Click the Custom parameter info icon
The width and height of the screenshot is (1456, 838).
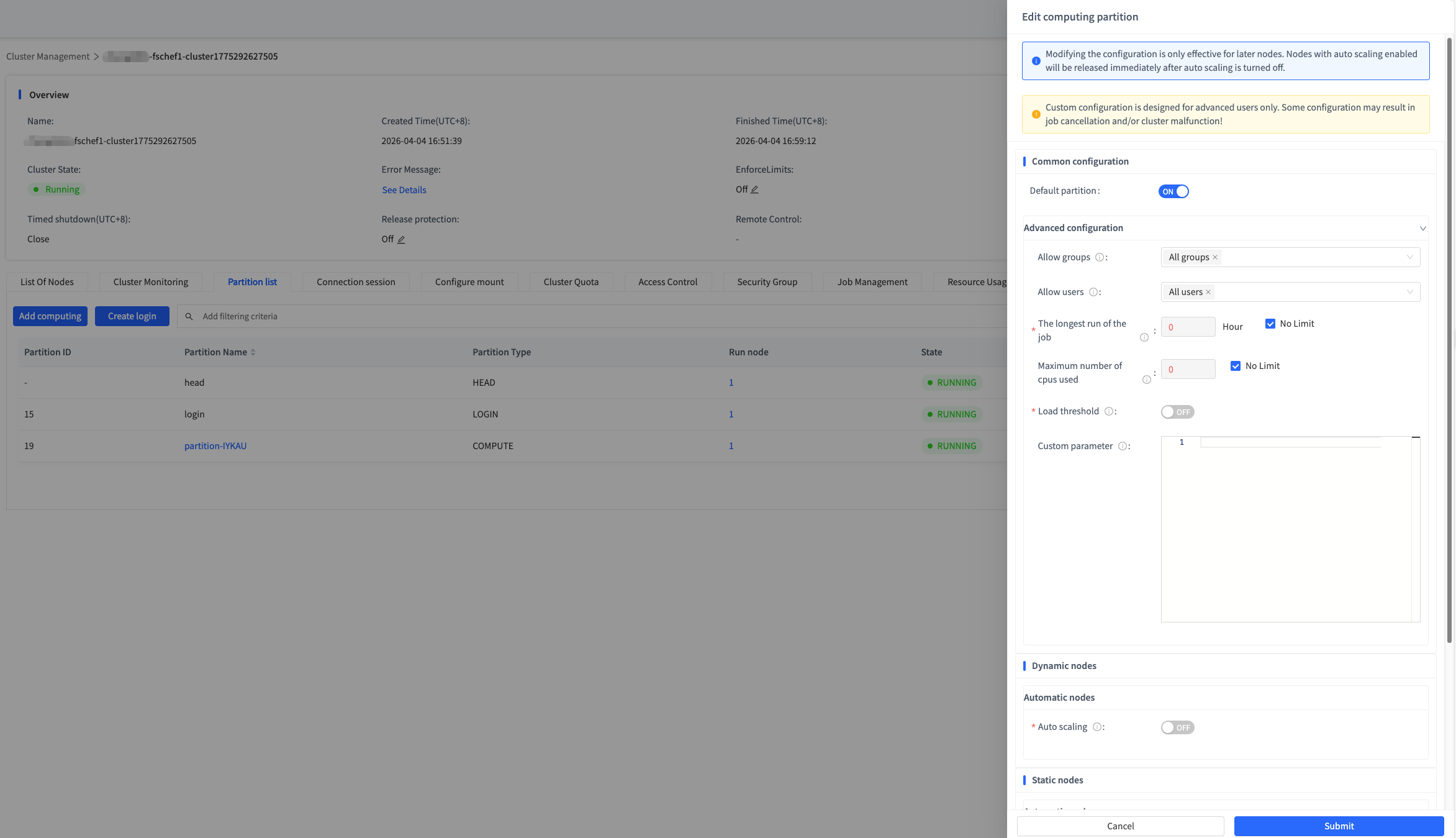[x=1122, y=446]
